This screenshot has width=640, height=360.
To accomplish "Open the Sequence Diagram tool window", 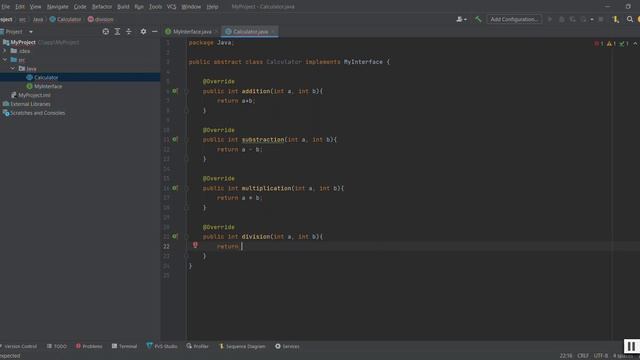I will [242, 346].
